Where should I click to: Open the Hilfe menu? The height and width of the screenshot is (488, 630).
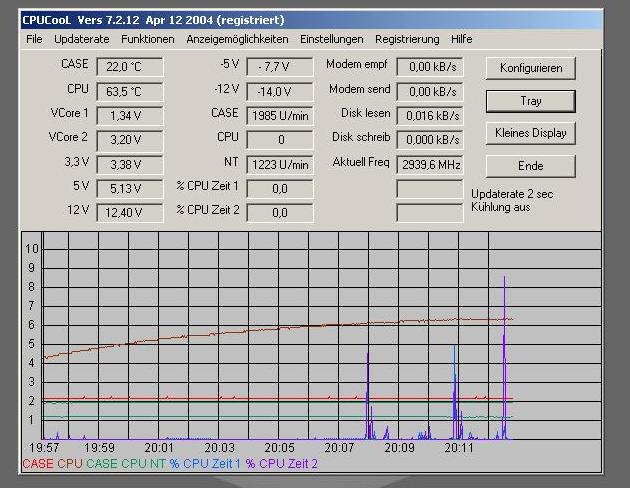pos(461,39)
